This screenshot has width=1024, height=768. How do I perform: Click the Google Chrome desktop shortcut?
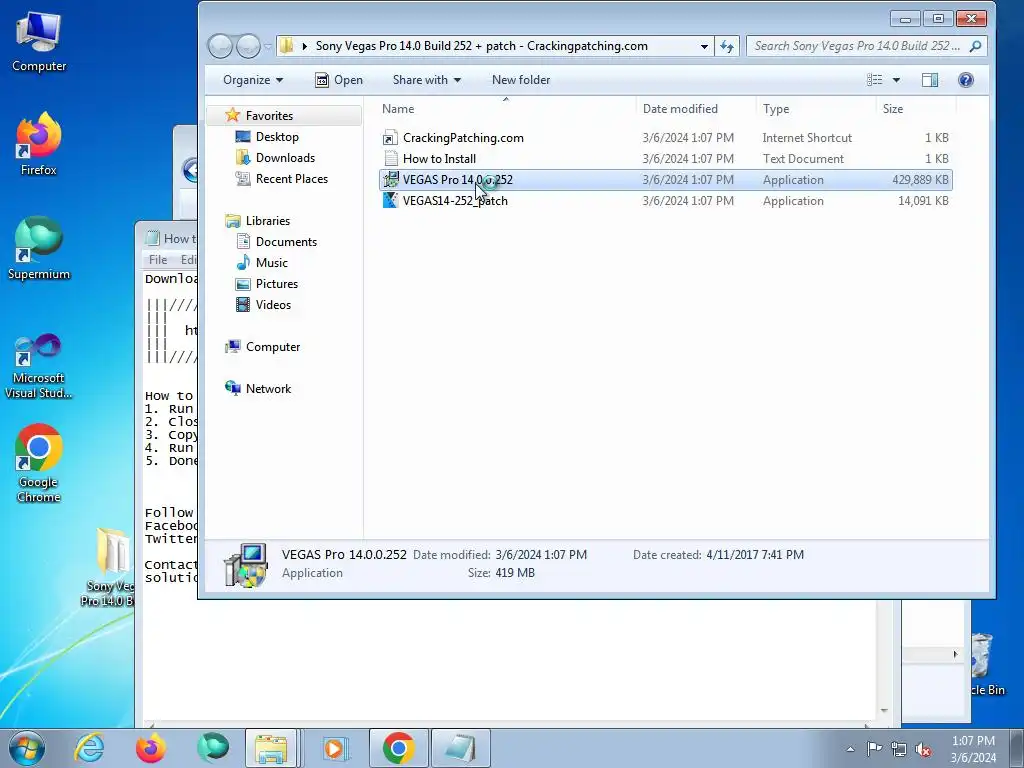tap(39, 463)
